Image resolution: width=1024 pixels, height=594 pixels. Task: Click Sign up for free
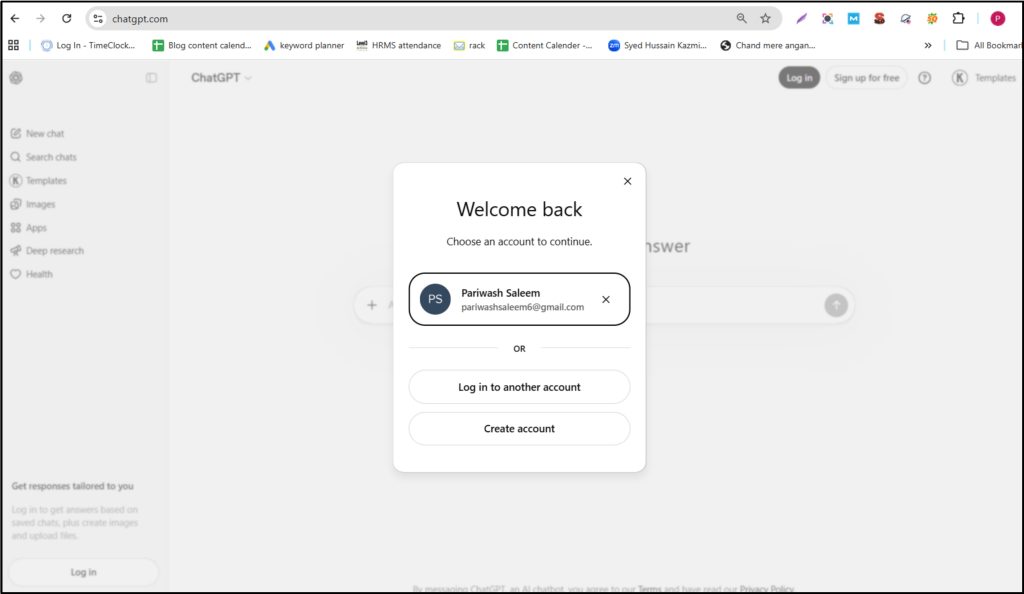866,78
